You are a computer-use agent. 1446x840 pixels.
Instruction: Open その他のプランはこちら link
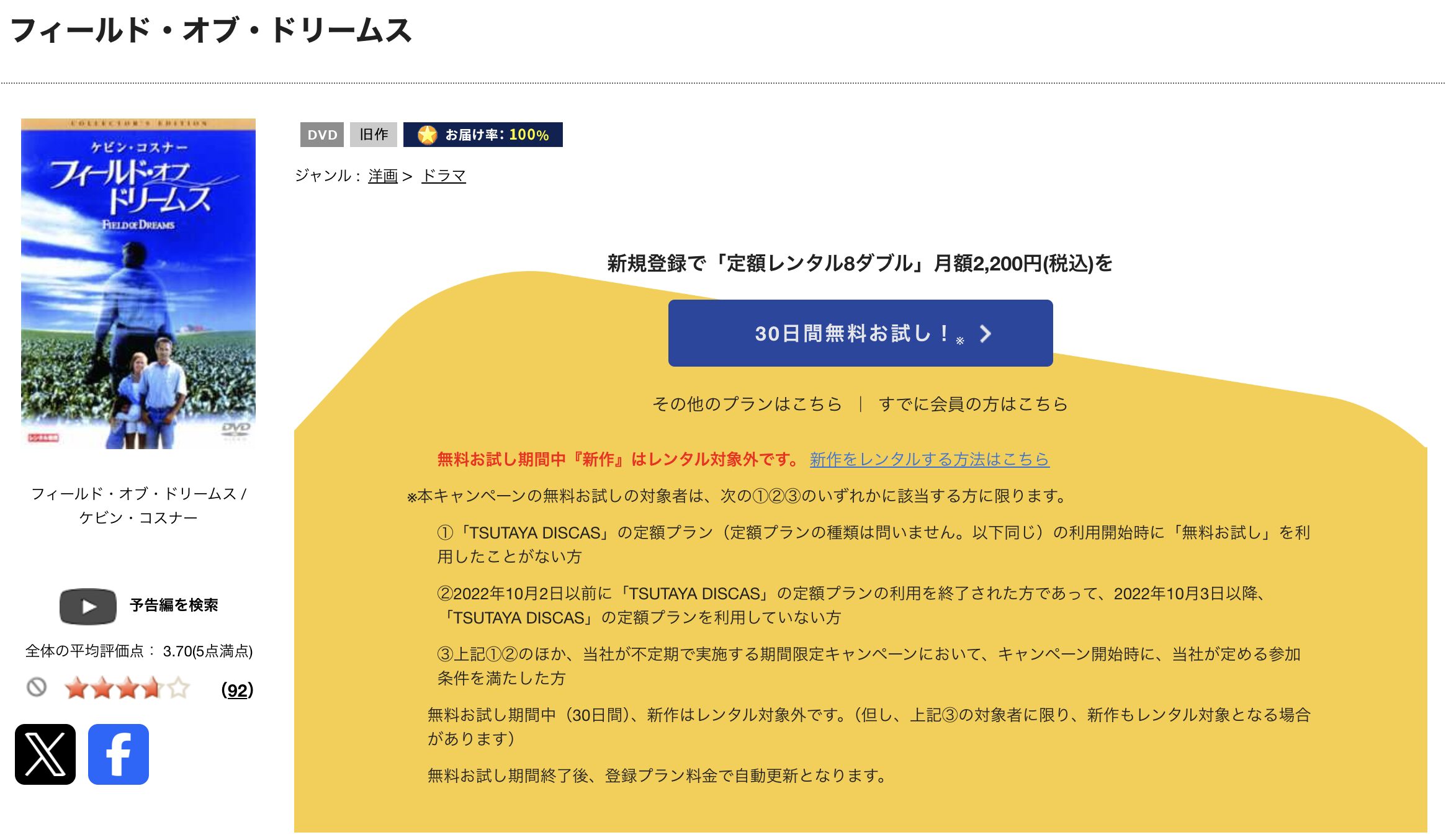tap(747, 404)
